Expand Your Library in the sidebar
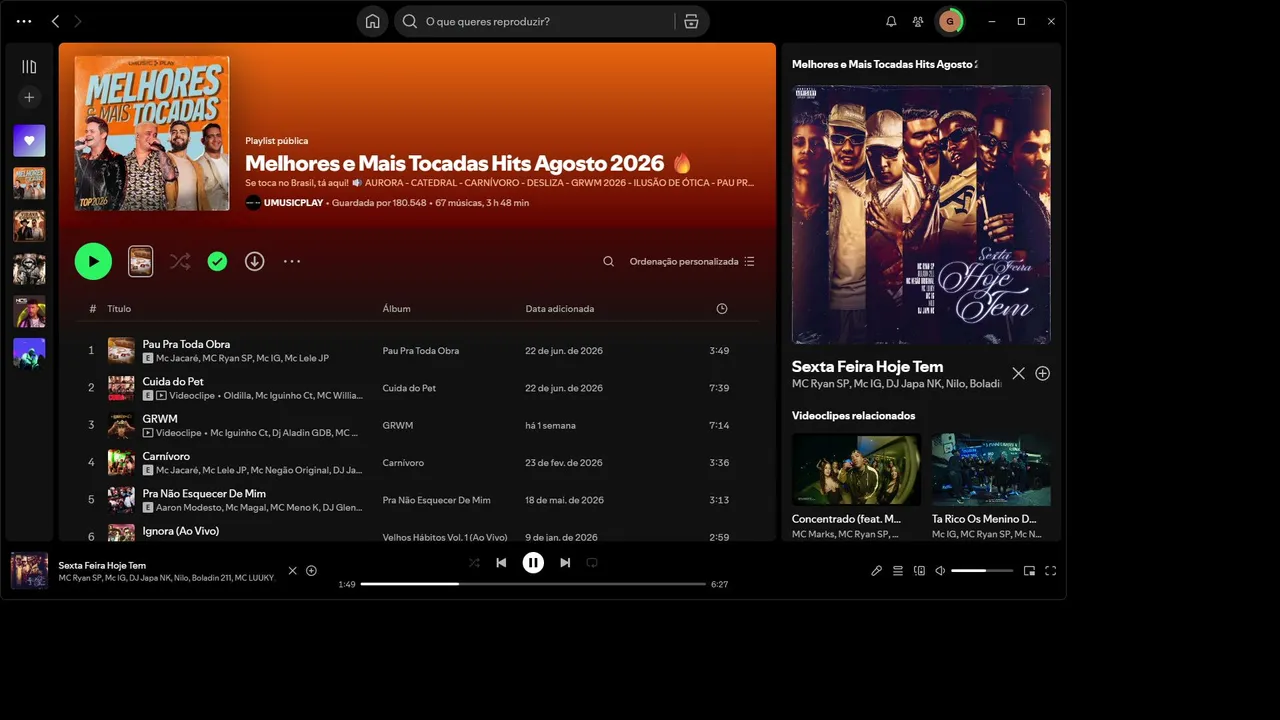 (x=29, y=67)
